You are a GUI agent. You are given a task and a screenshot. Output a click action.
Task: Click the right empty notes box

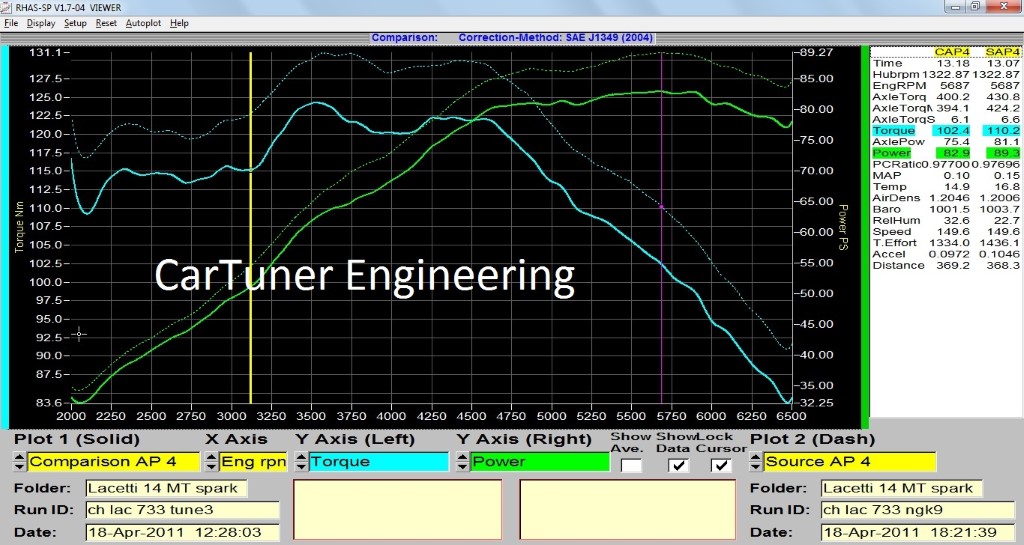pyautogui.click(x=628, y=510)
